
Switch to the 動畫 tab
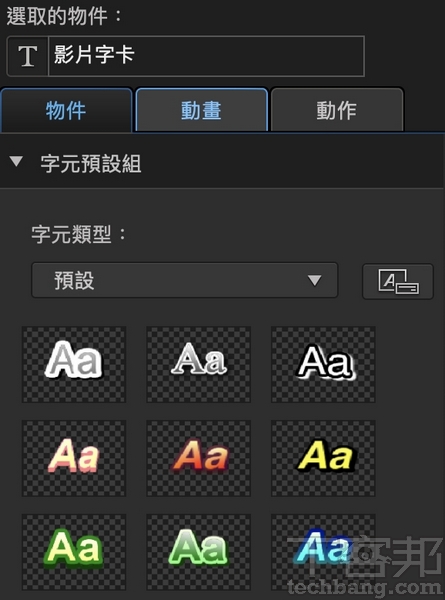pos(202,110)
